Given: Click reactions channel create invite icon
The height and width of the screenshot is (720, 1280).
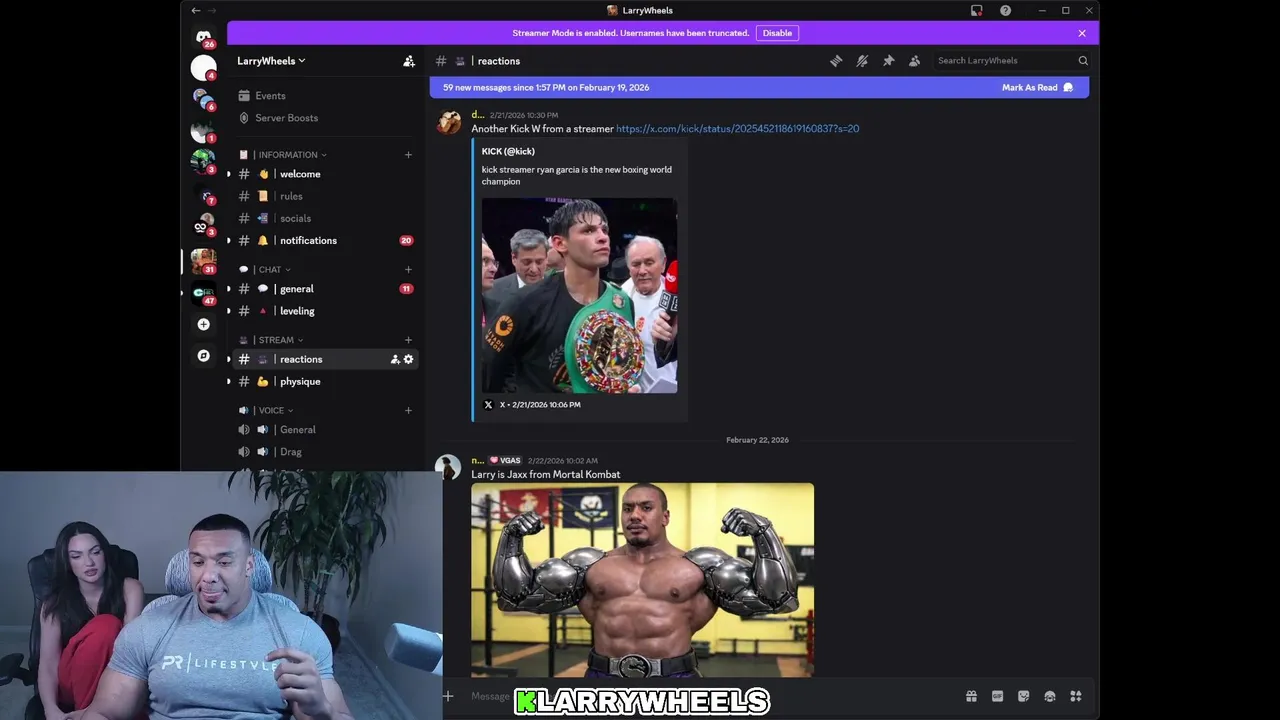Looking at the screenshot, I should point(395,359).
